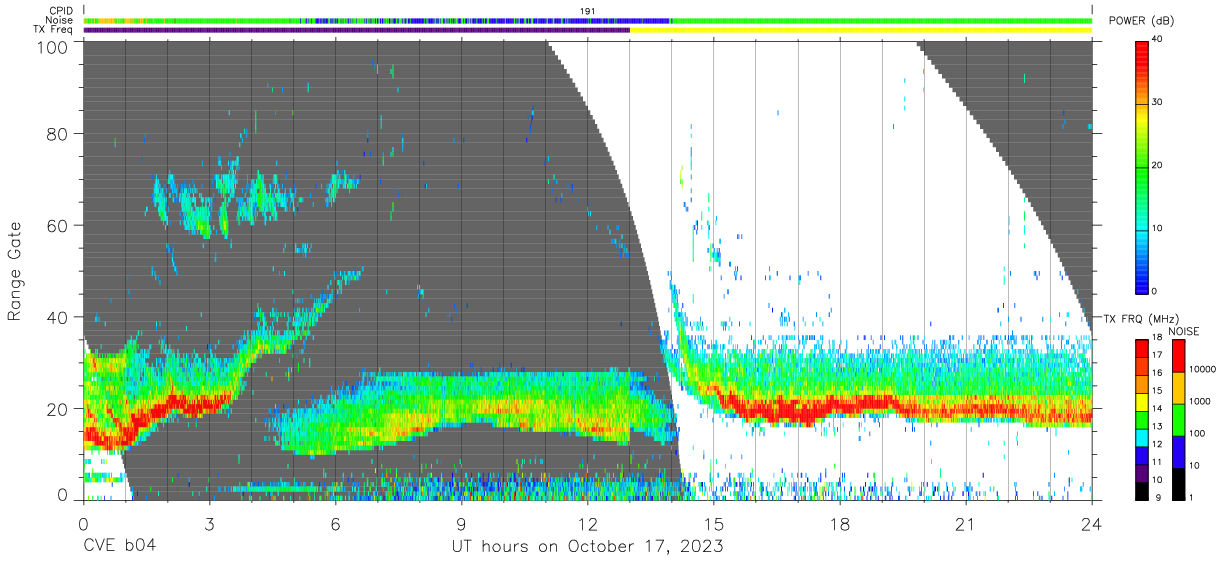Pick the red NOISE legend swatch above 10000
1228x567 pixels.
pyautogui.click(x=1179, y=355)
